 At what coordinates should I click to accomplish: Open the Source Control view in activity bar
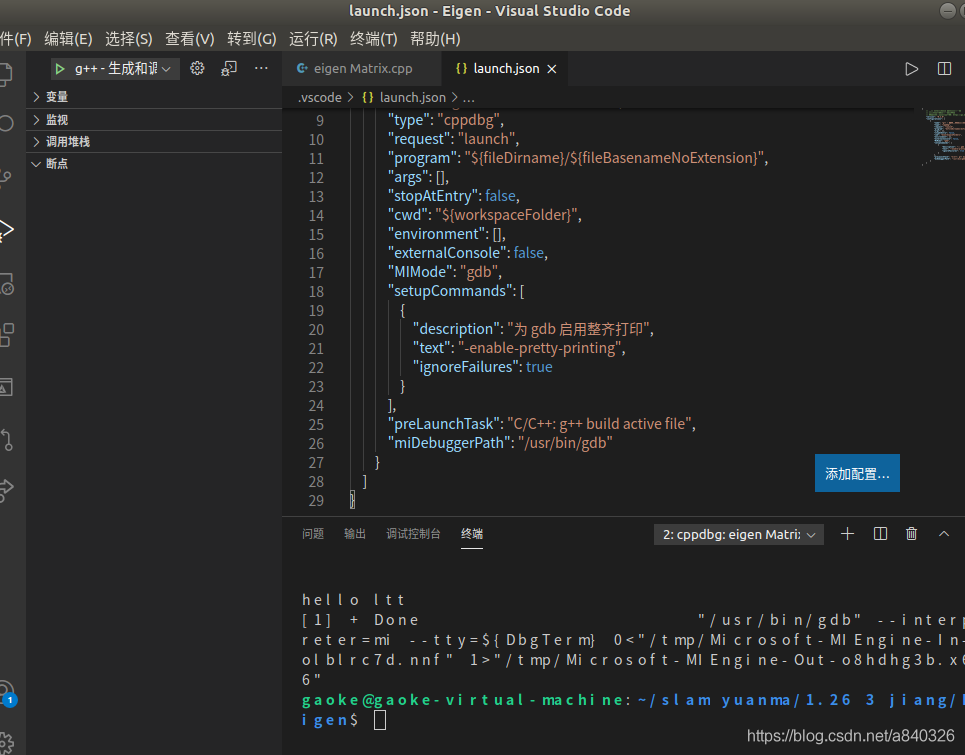6,178
